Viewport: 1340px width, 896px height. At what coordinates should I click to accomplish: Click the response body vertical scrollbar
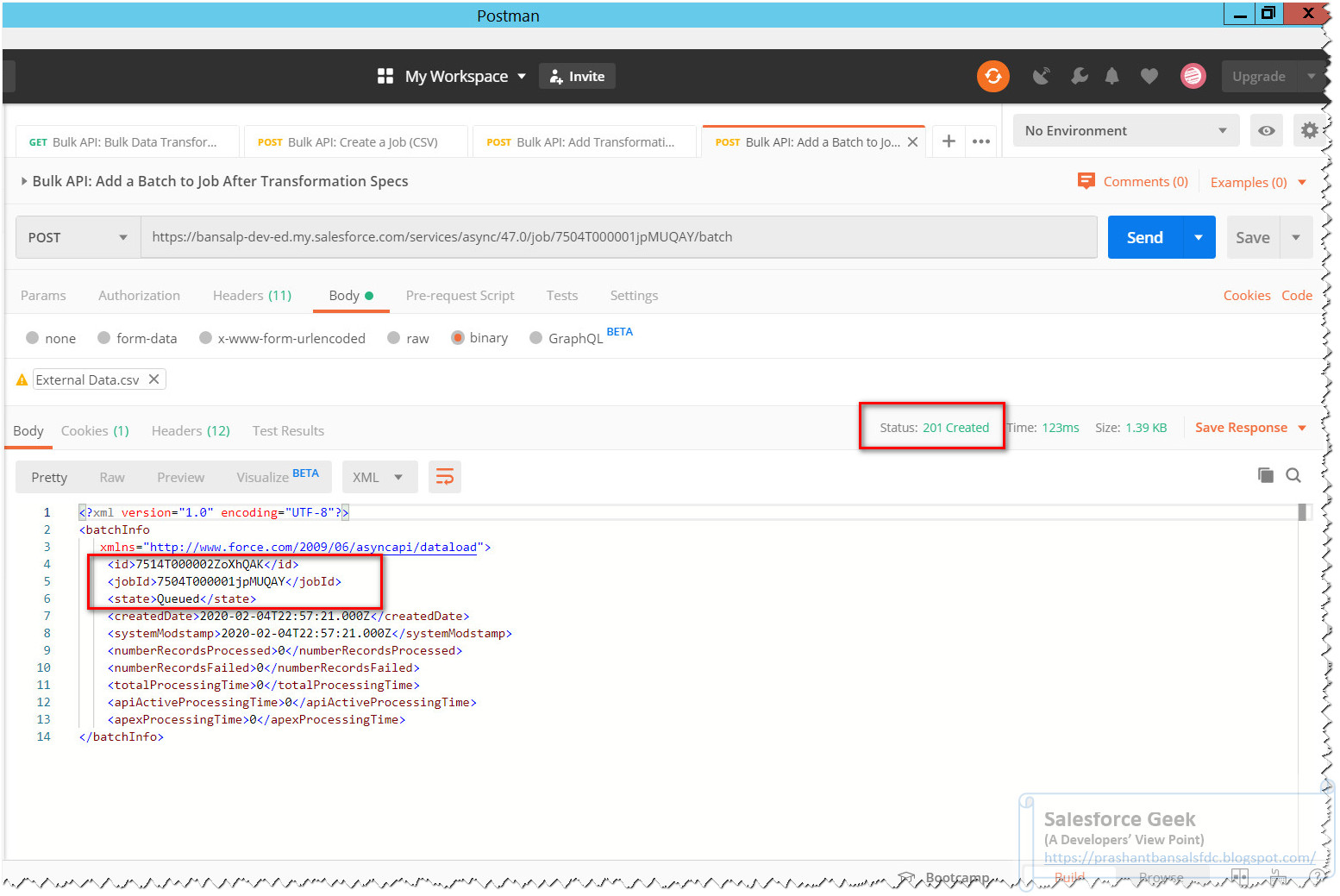click(1303, 512)
